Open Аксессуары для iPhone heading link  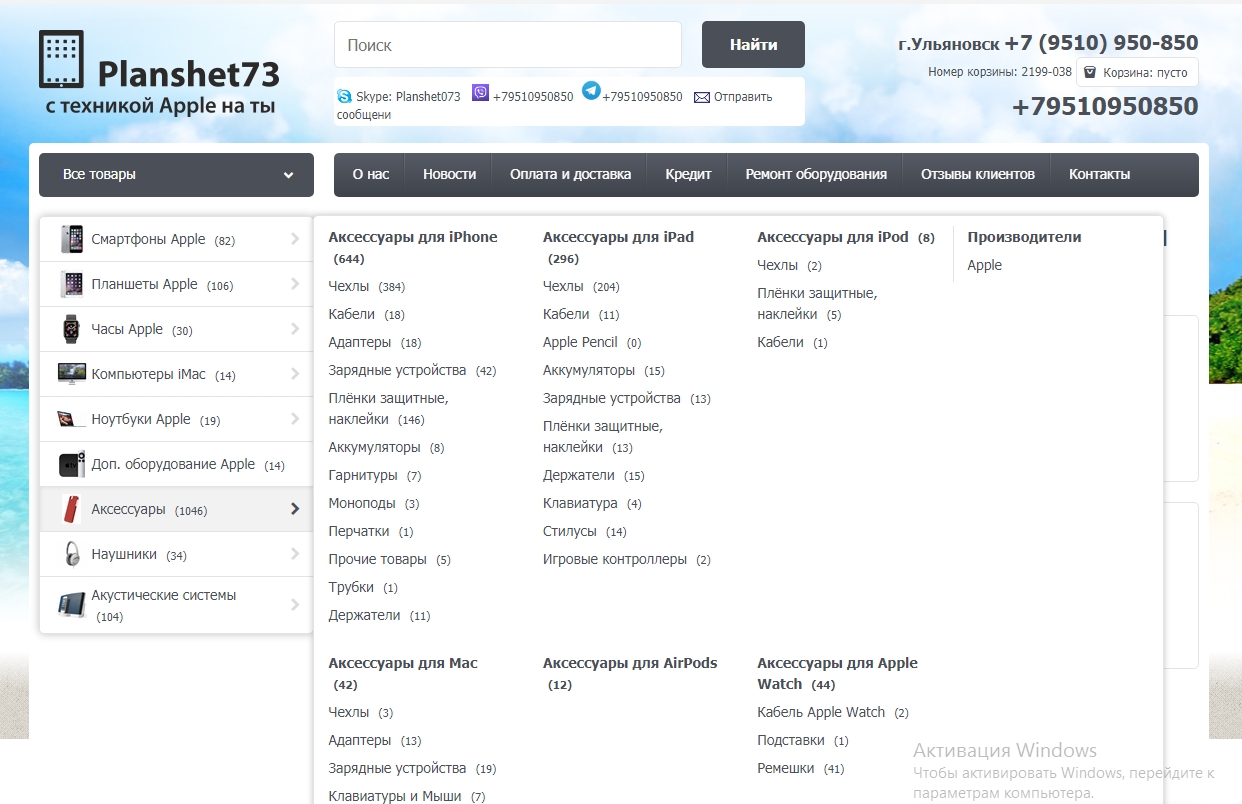pyautogui.click(x=413, y=237)
